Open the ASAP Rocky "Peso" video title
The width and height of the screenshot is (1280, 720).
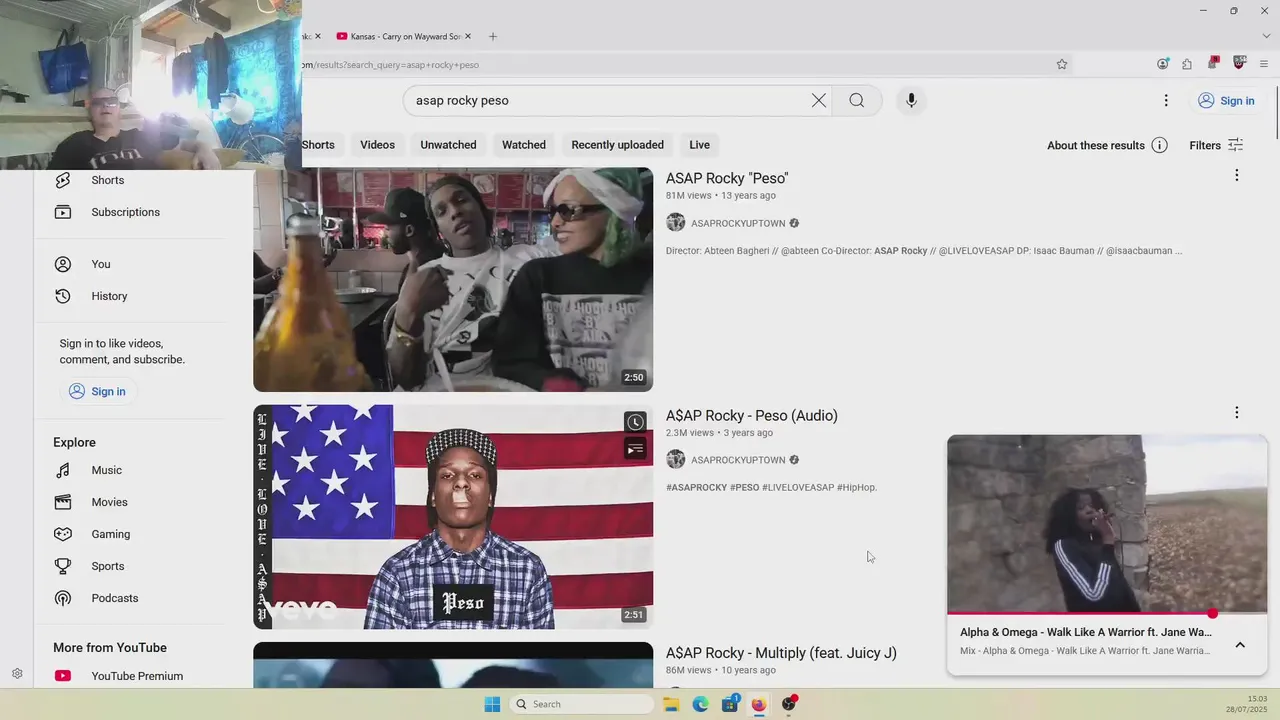(x=727, y=178)
